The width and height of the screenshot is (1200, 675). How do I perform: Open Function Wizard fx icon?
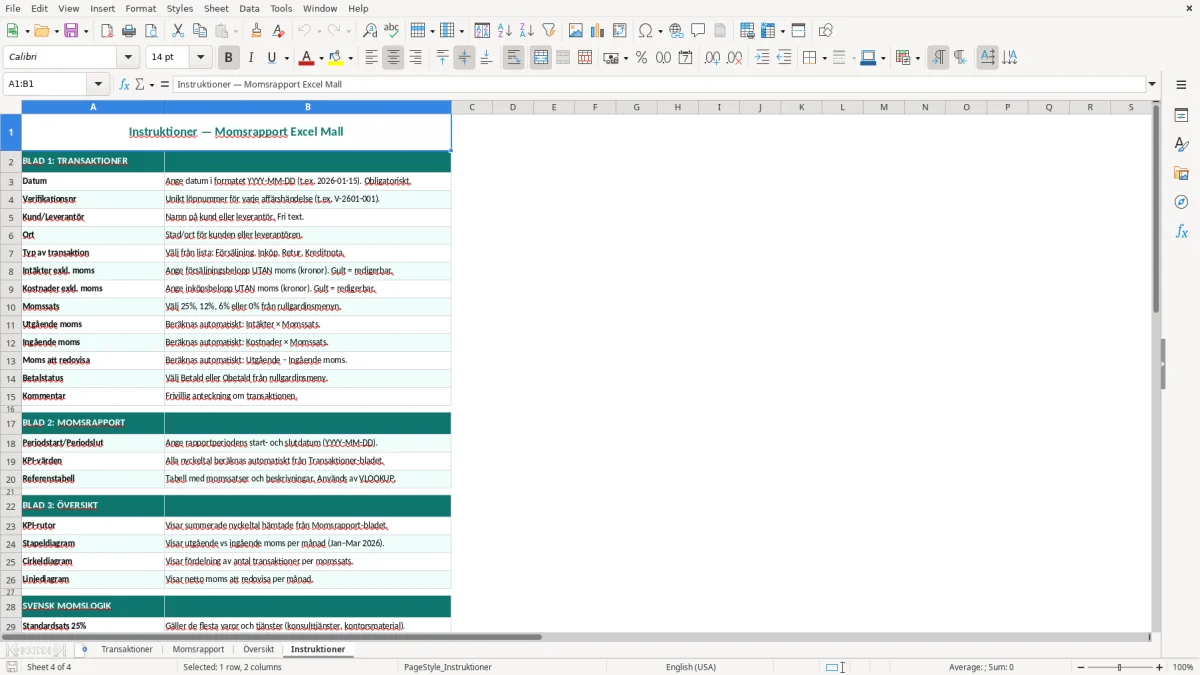tap(124, 84)
